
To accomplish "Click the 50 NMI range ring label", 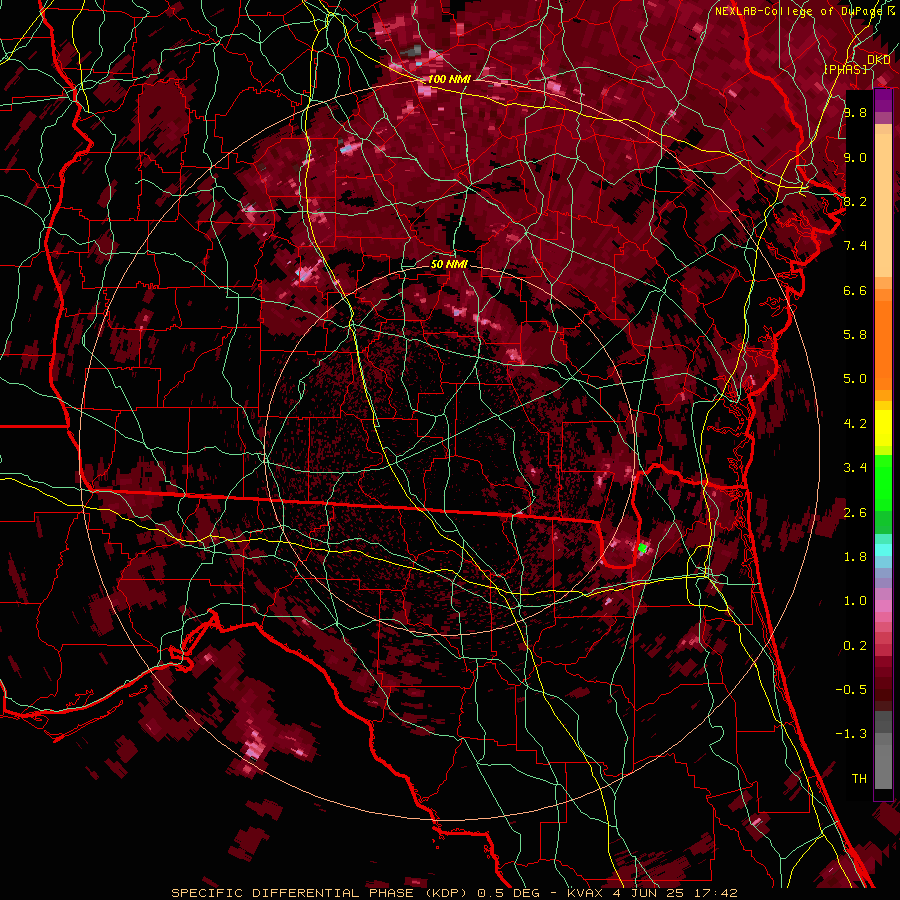I will tap(449, 264).
